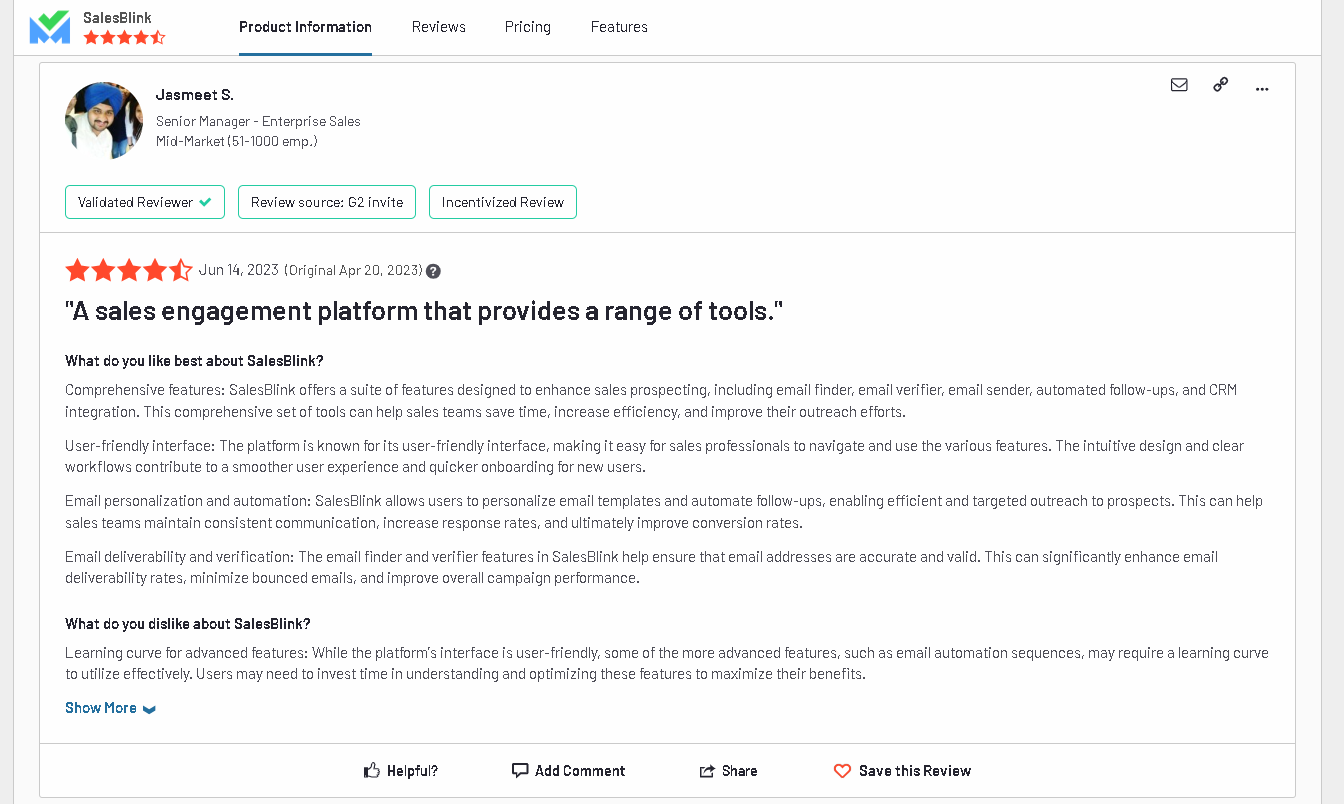The width and height of the screenshot is (1344, 804).
Task: Click the 'Comprehensive features' paragraph
Action: pyautogui.click(x=651, y=401)
